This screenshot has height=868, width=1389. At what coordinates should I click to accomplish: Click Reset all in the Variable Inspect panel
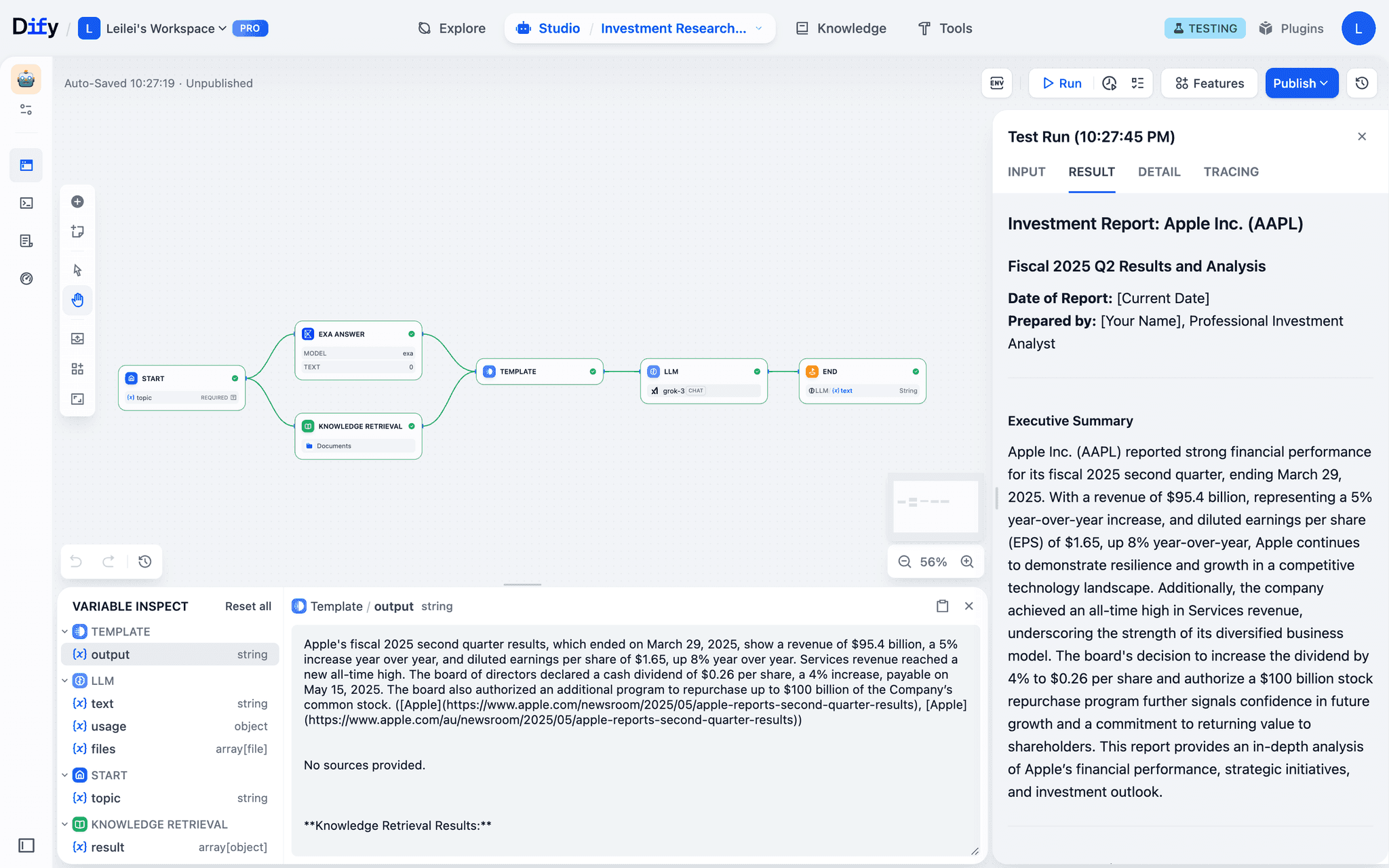(x=248, y=606)
